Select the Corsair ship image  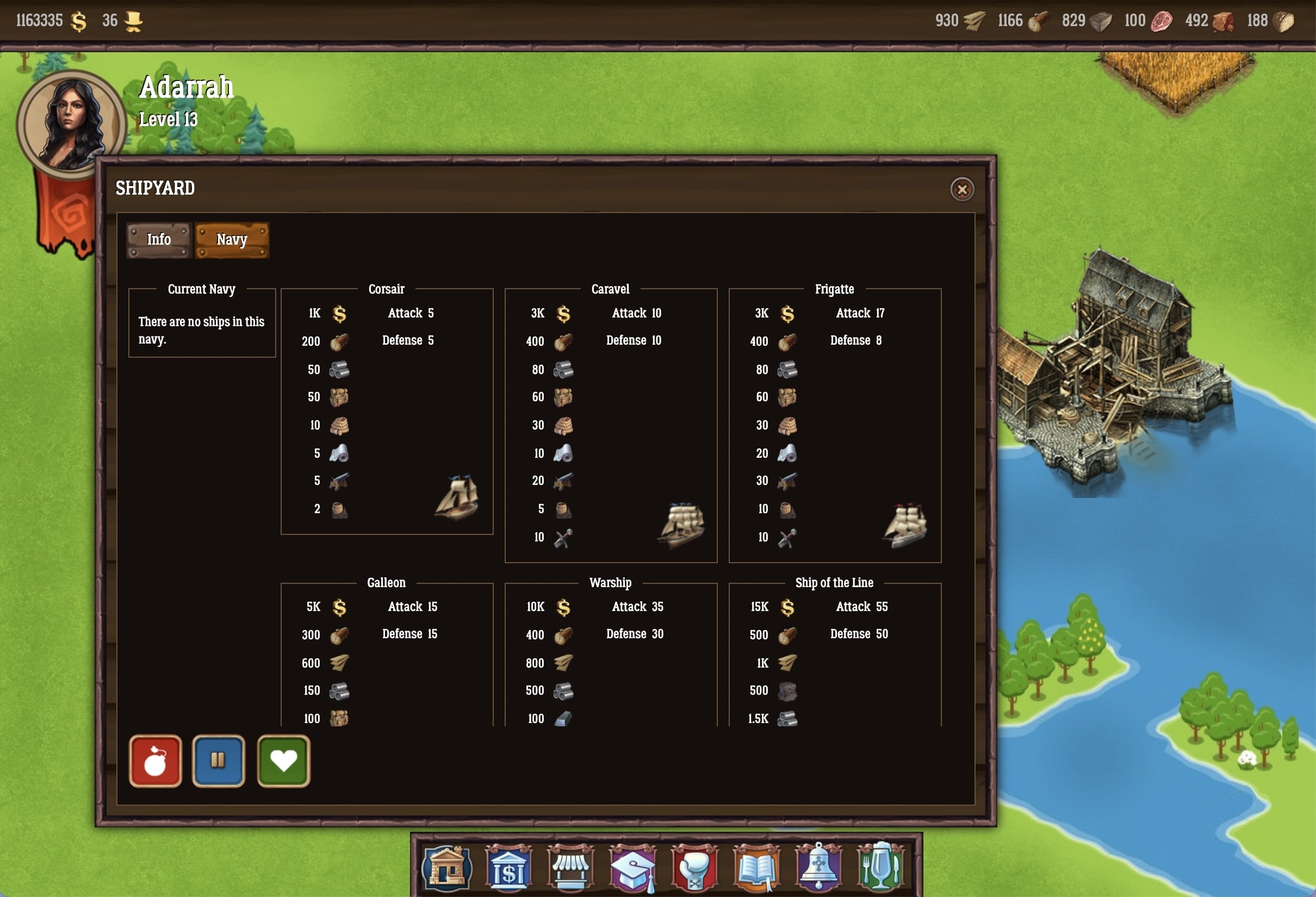point(457,498)
